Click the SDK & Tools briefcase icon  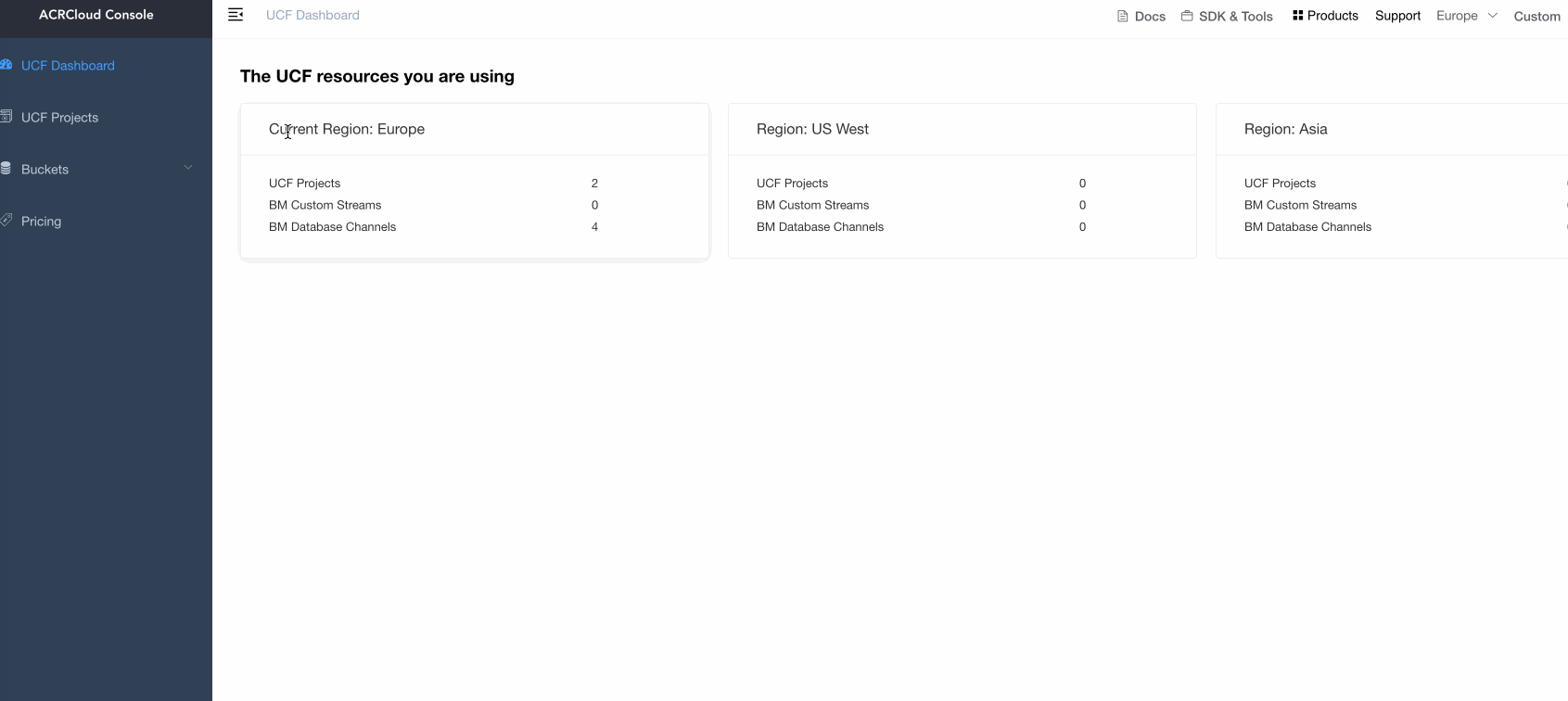coord(1187,16)
